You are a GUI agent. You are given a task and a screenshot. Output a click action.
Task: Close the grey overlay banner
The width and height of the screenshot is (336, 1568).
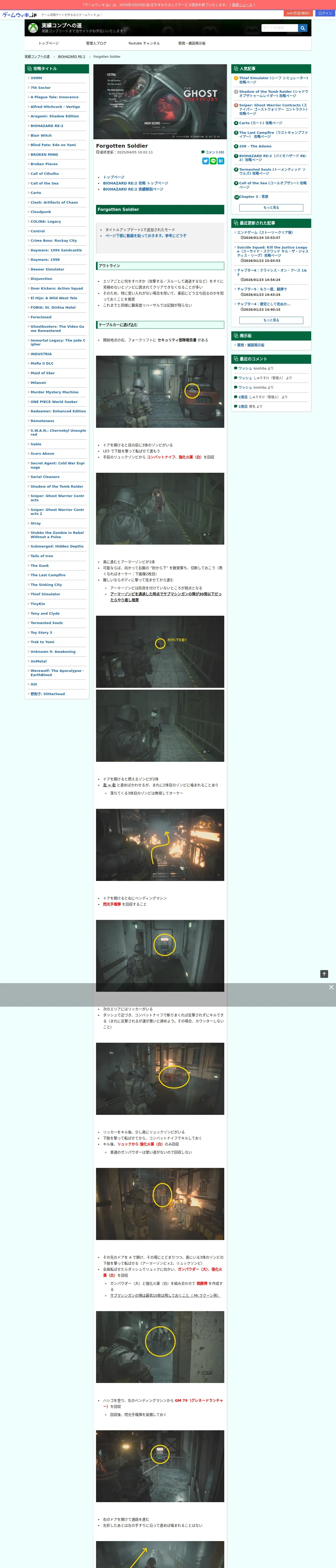coord(331,987)
